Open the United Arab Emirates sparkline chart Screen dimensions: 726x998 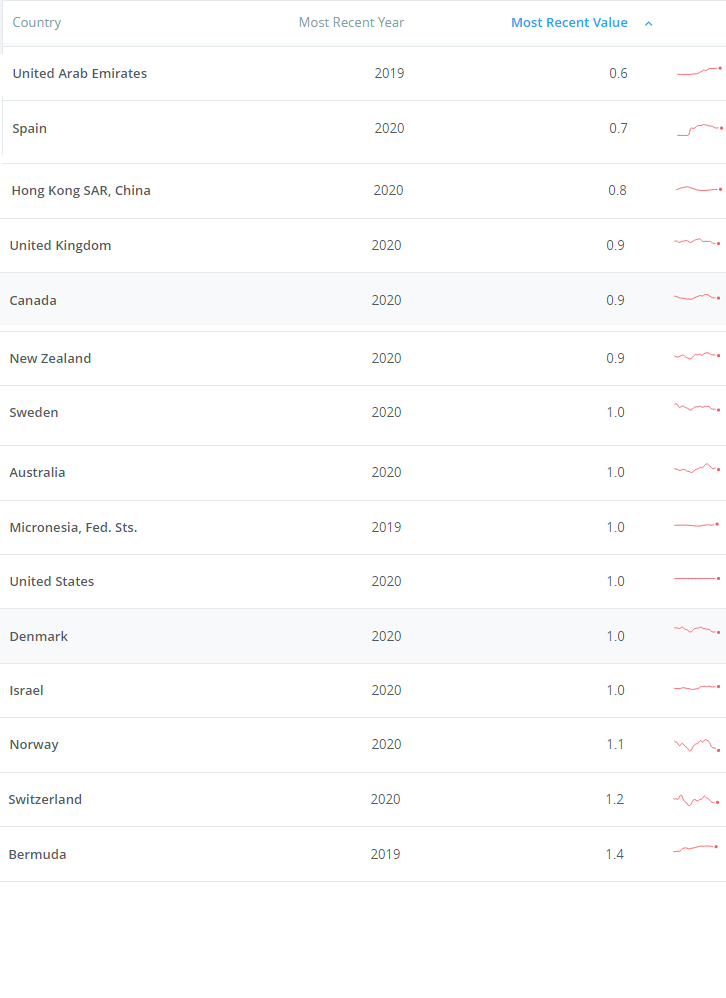699,71
